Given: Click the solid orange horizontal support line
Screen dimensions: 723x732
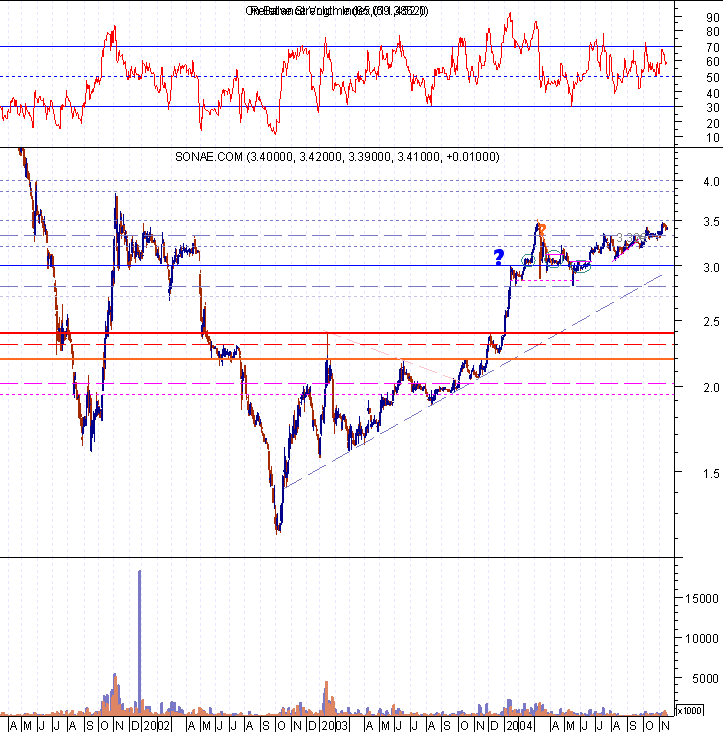Looking at the screenshot, I should (337, 359).
